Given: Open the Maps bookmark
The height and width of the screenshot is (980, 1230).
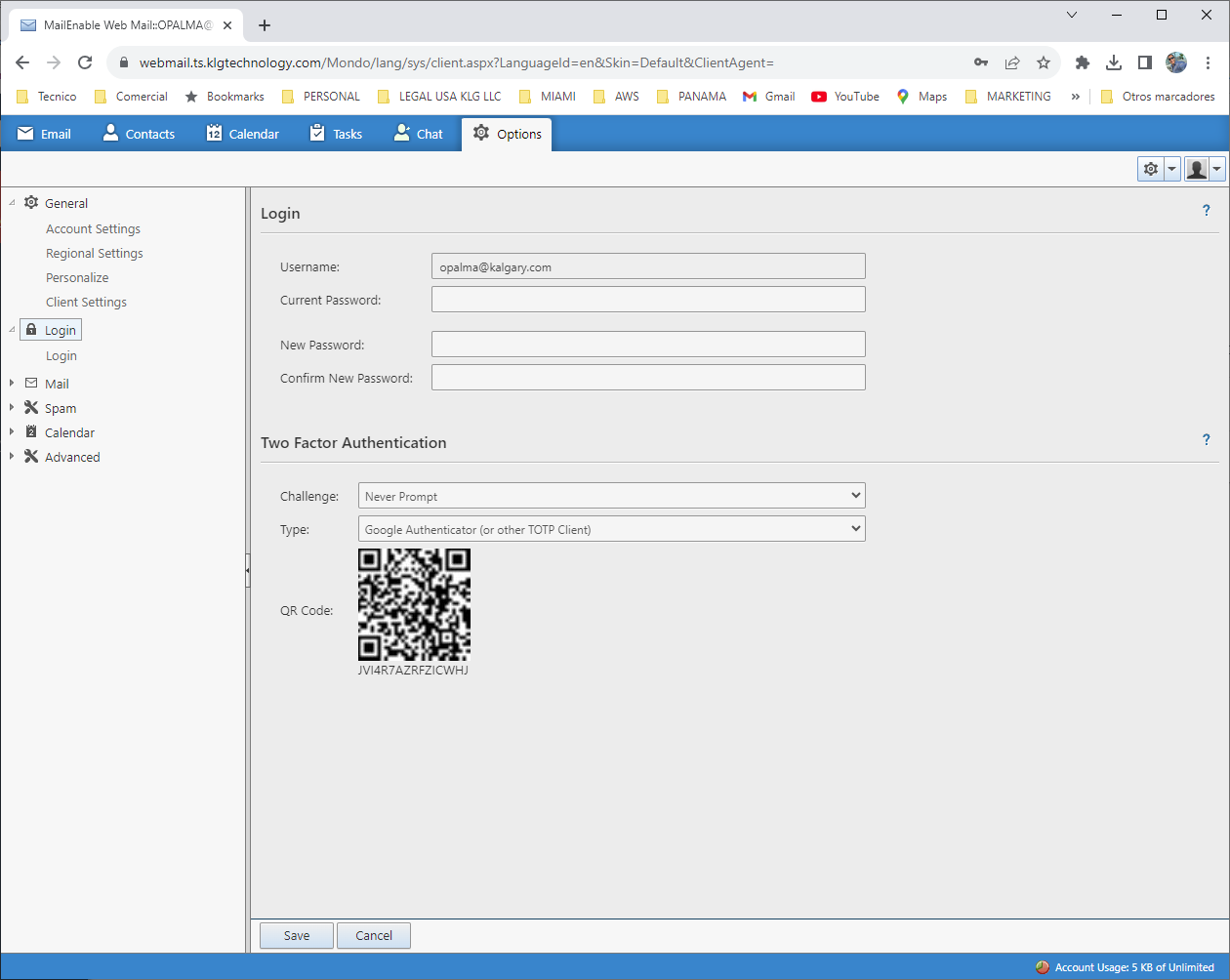Looking at the screenshot, I should point(922,97).
